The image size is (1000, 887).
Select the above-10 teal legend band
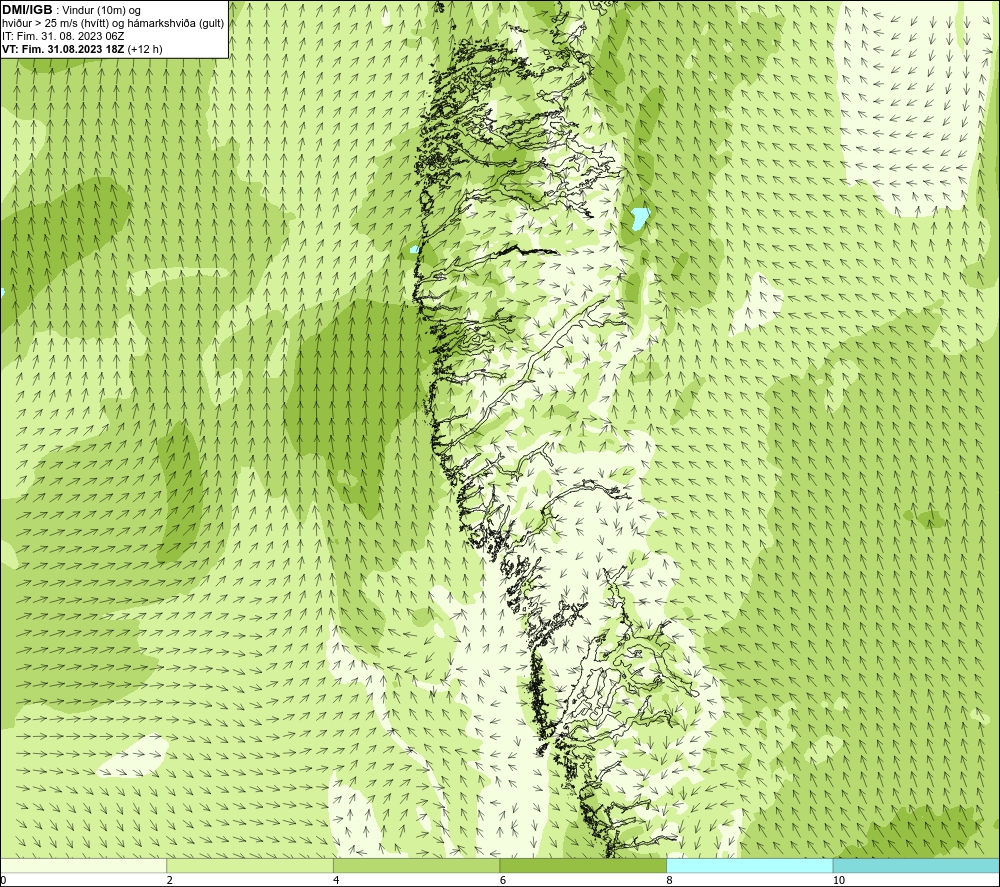tap(916, 865)
